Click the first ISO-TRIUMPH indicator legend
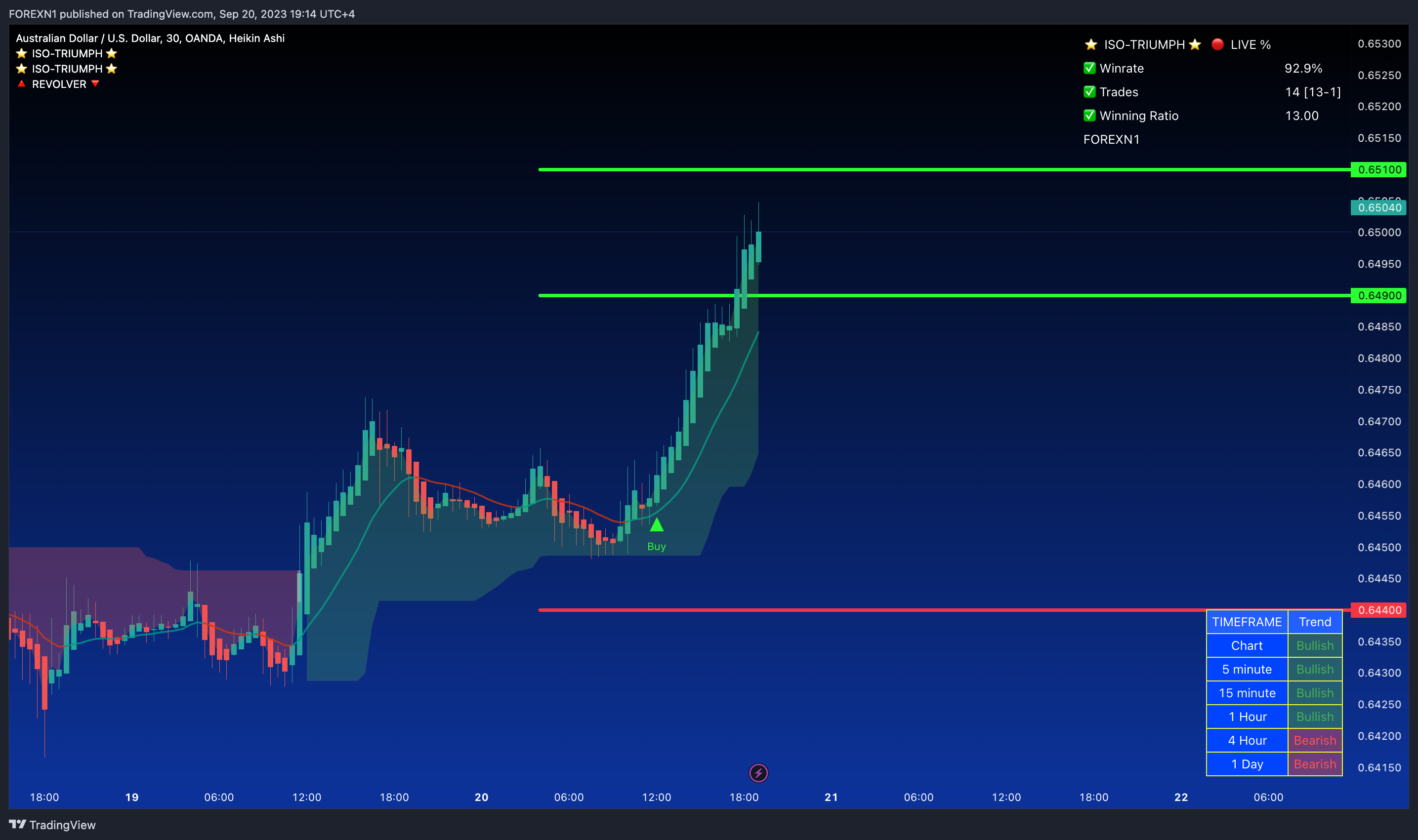Screen dimensions: 1418x840 (x=67, y=53)
